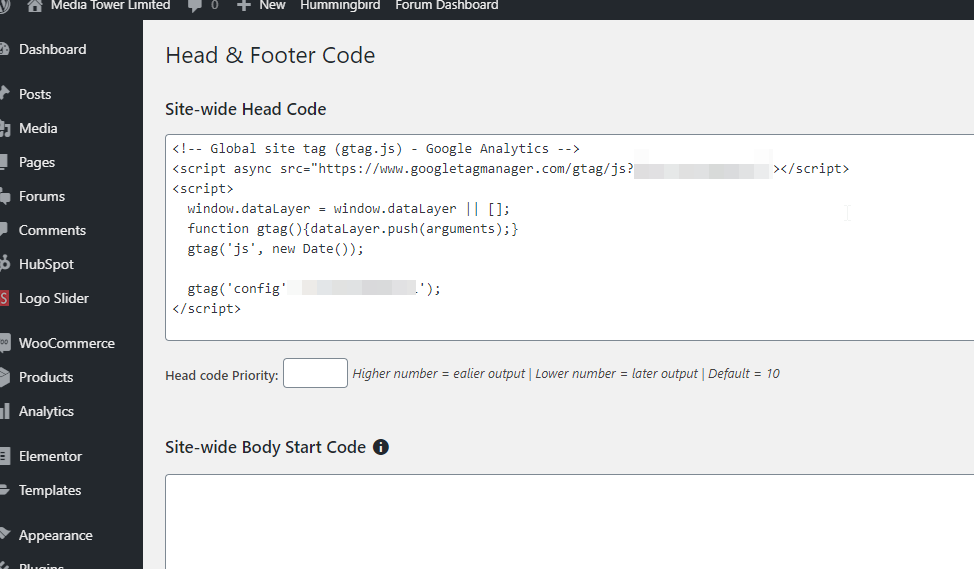Viewport: 974px width, 569px height.
Task: Open Forum Dashboard in the admin bar
Action: pyautogui.click(x=447, y=6)
